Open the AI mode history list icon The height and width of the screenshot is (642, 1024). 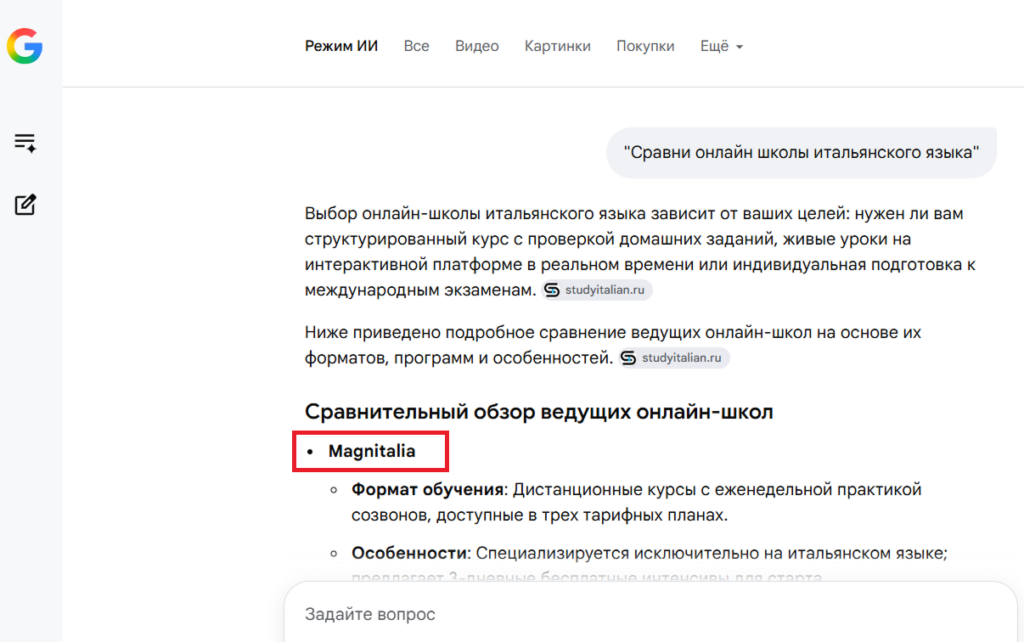tap(25, 142)
